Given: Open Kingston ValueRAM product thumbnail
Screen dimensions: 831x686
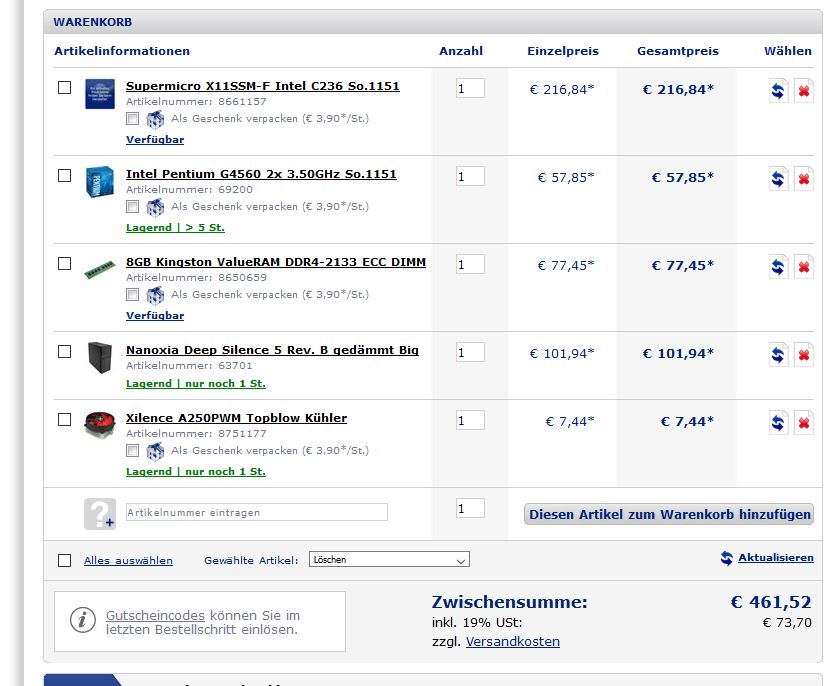Looking at the screenshot, I should [x=100, y=269].
